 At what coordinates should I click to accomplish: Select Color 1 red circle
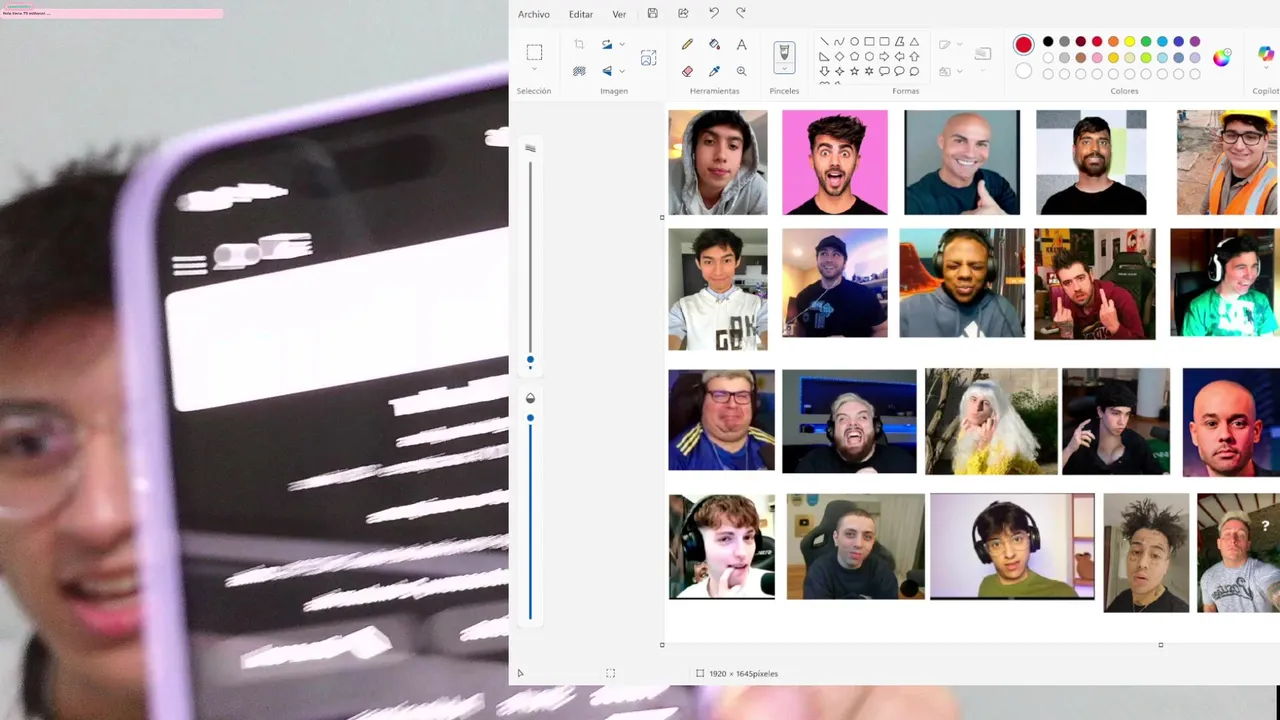[x=1023, y=45]
